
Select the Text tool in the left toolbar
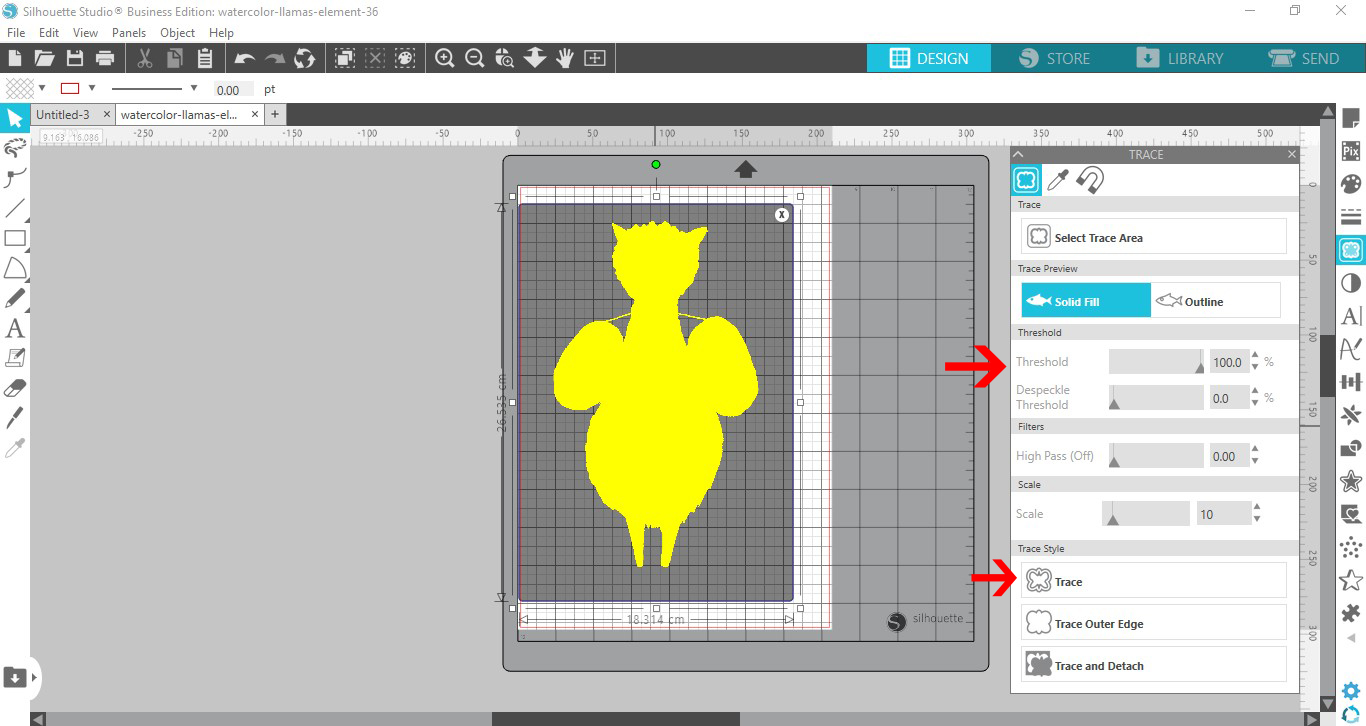point(15,328)
